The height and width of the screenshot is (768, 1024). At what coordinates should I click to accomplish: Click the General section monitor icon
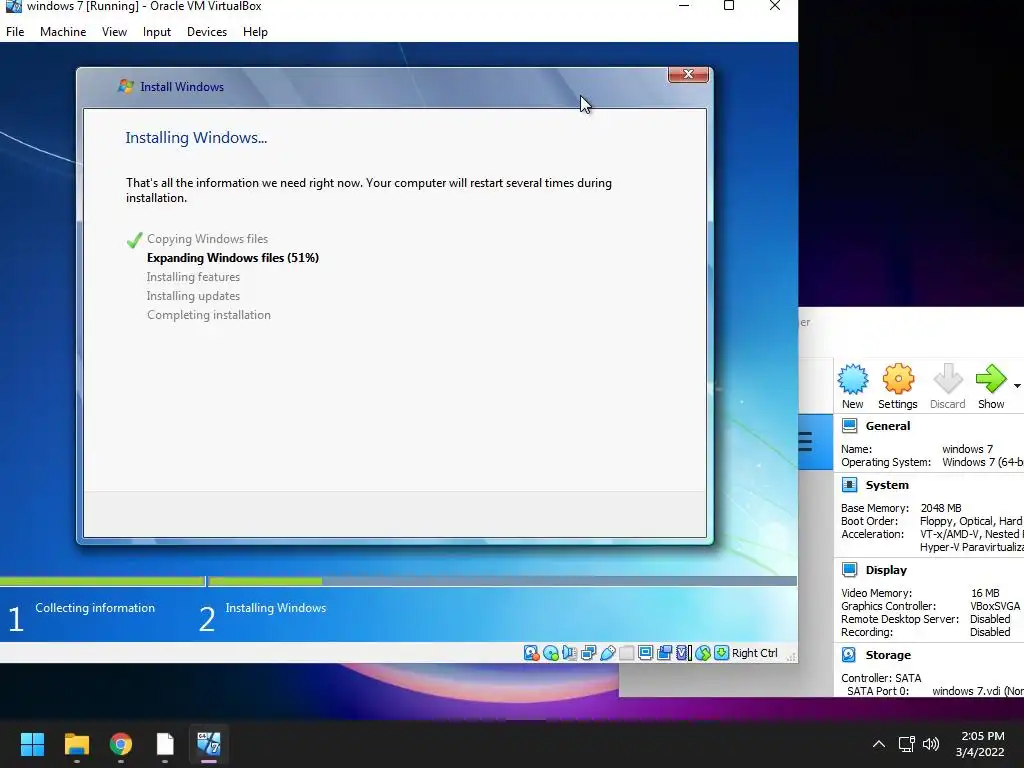[x=849, y=426]
